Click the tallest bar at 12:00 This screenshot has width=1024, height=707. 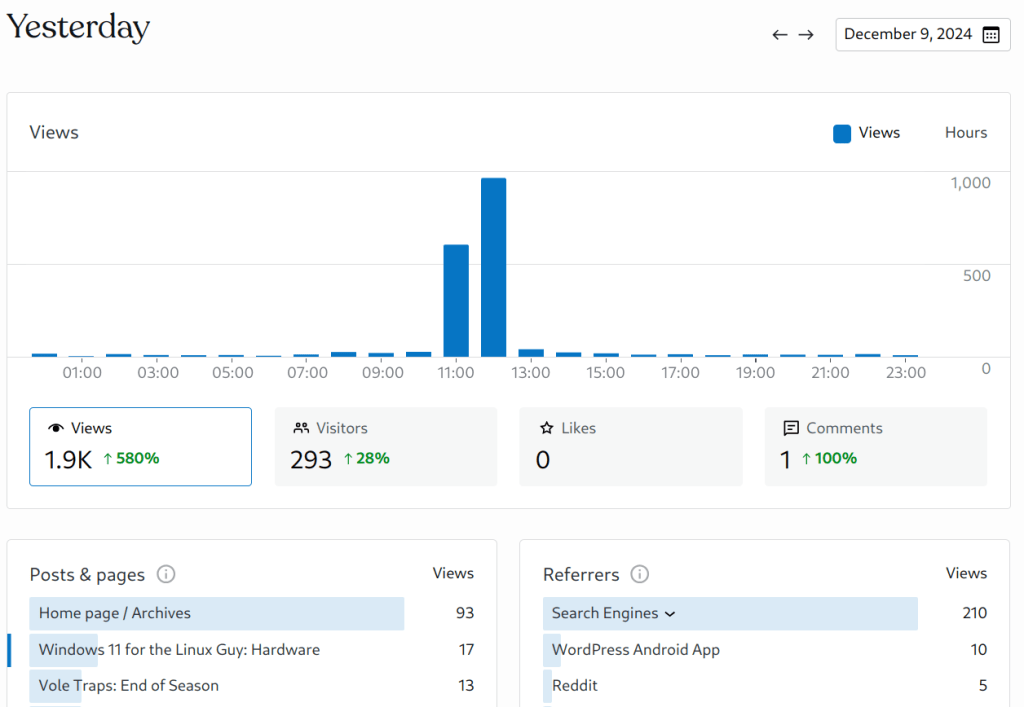[493, 267]
